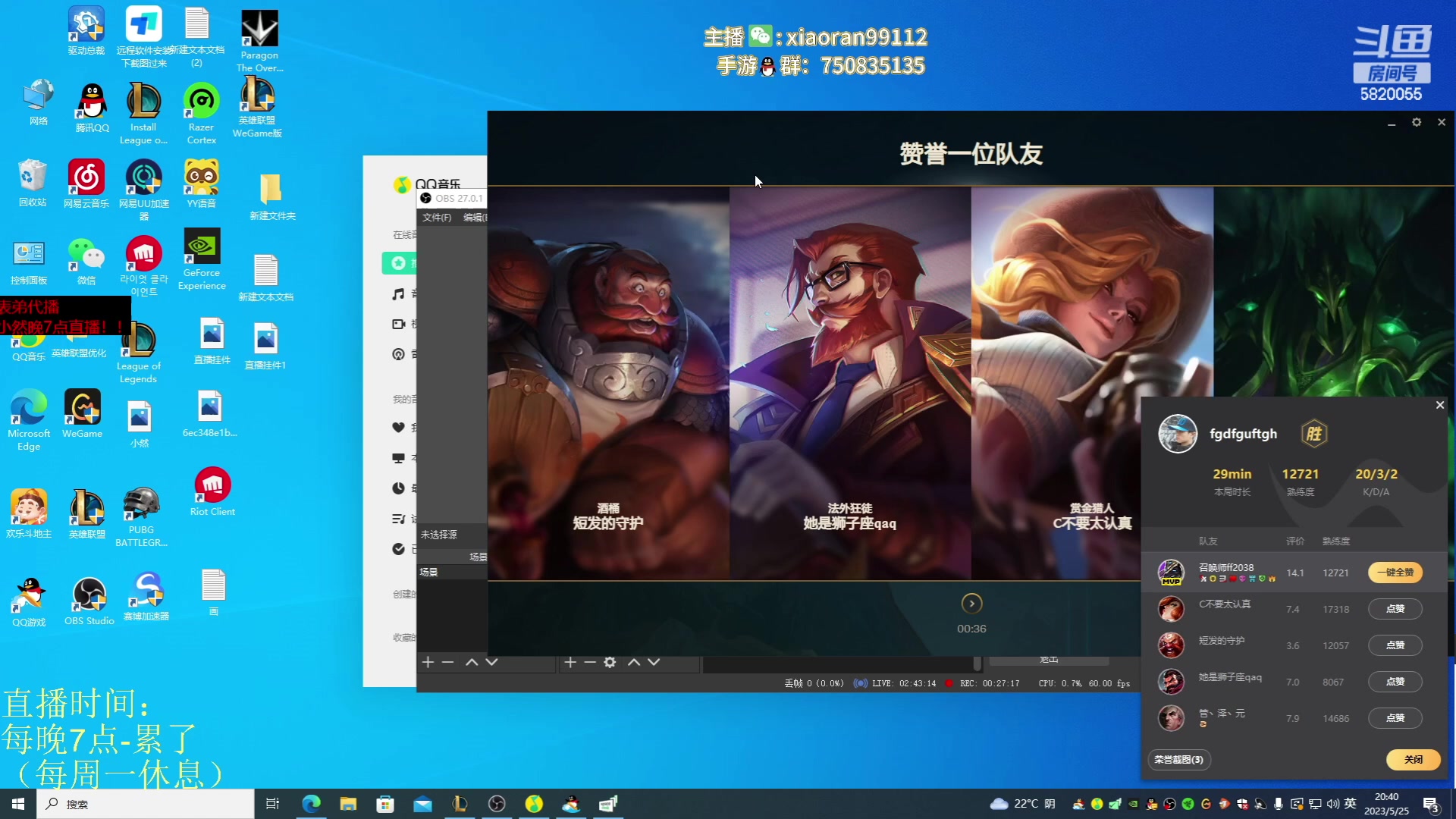
Task: Click 点赞 for C不要太认真
Action: (1395, 609)
